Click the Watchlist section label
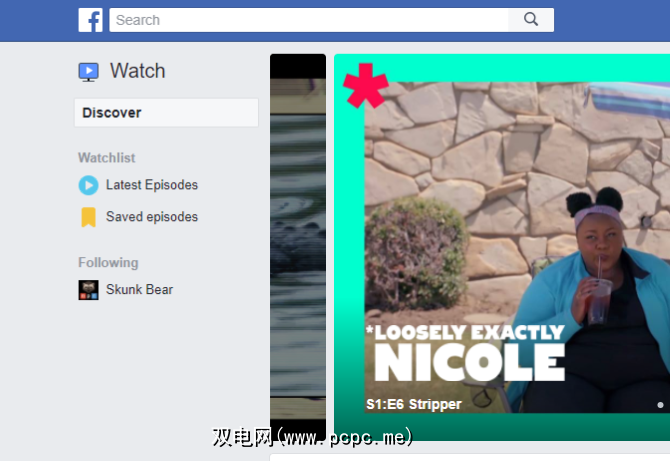This screenshot has width=670, height=461. (106, 158)
